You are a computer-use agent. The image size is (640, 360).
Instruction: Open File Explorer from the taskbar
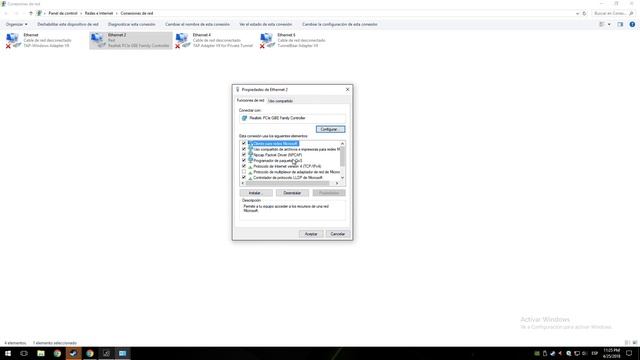pyautogui.click(x=41, y=353)
